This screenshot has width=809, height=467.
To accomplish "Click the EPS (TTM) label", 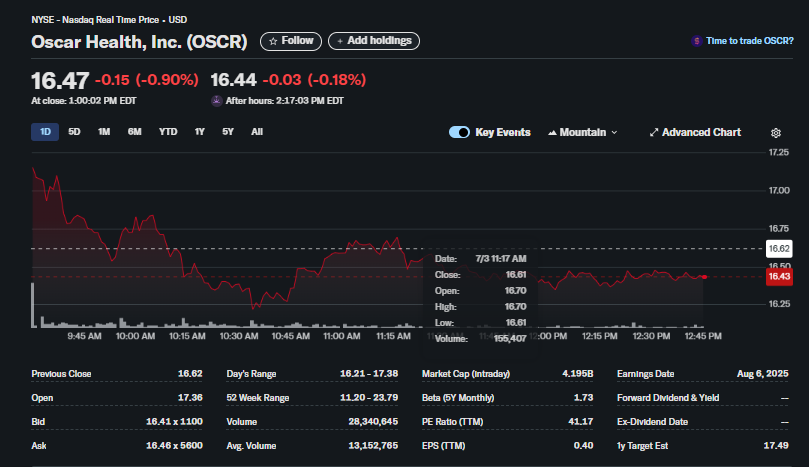I will pos(444,445).
